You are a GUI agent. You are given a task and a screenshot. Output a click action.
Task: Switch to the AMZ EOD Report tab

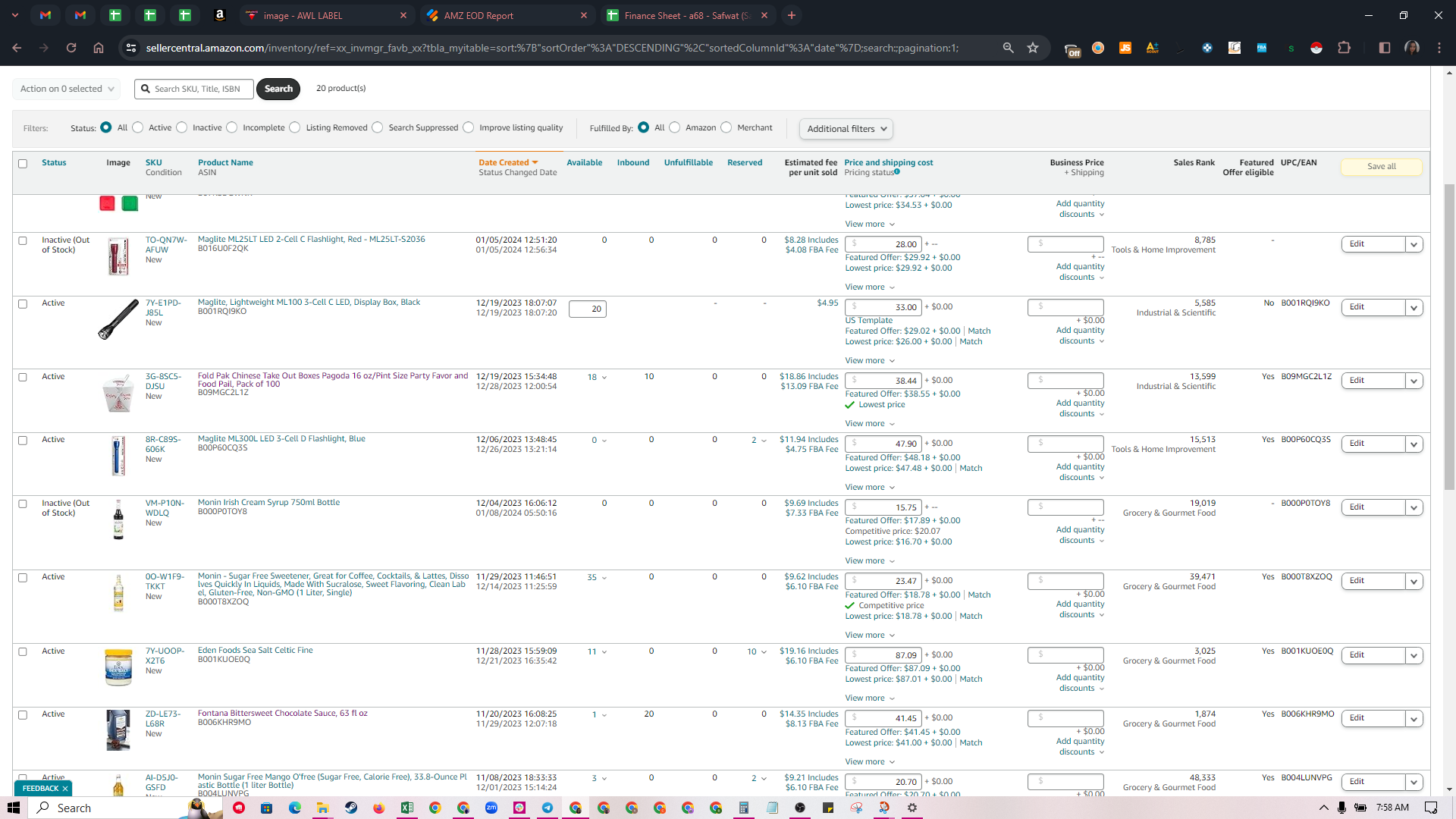point(507,15)
